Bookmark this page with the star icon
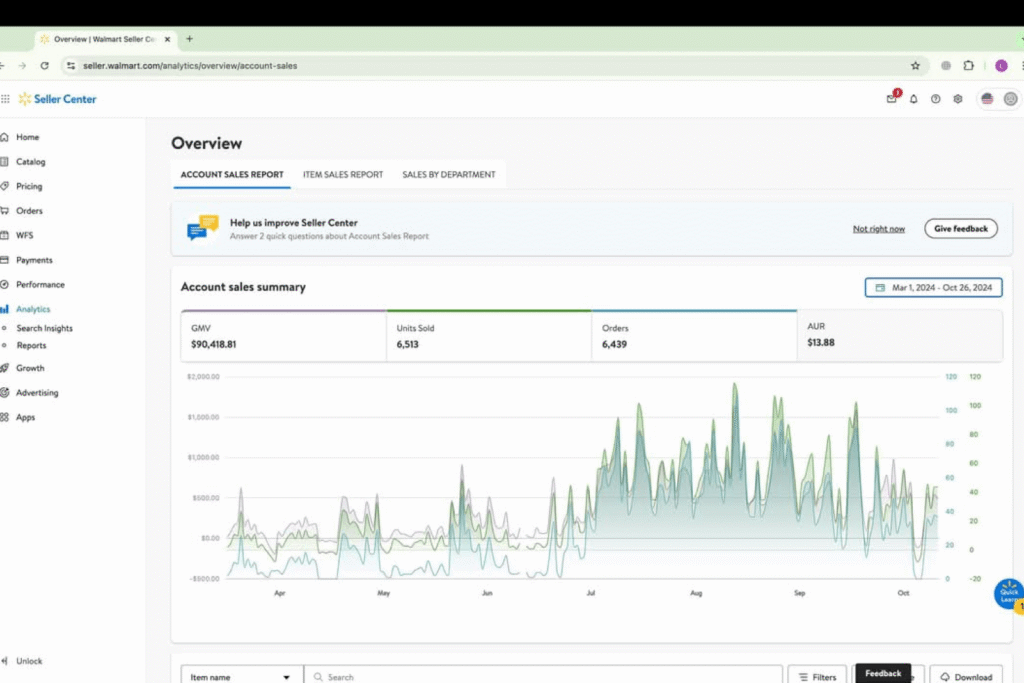1024x683 pixels. (x=916, y=65)
